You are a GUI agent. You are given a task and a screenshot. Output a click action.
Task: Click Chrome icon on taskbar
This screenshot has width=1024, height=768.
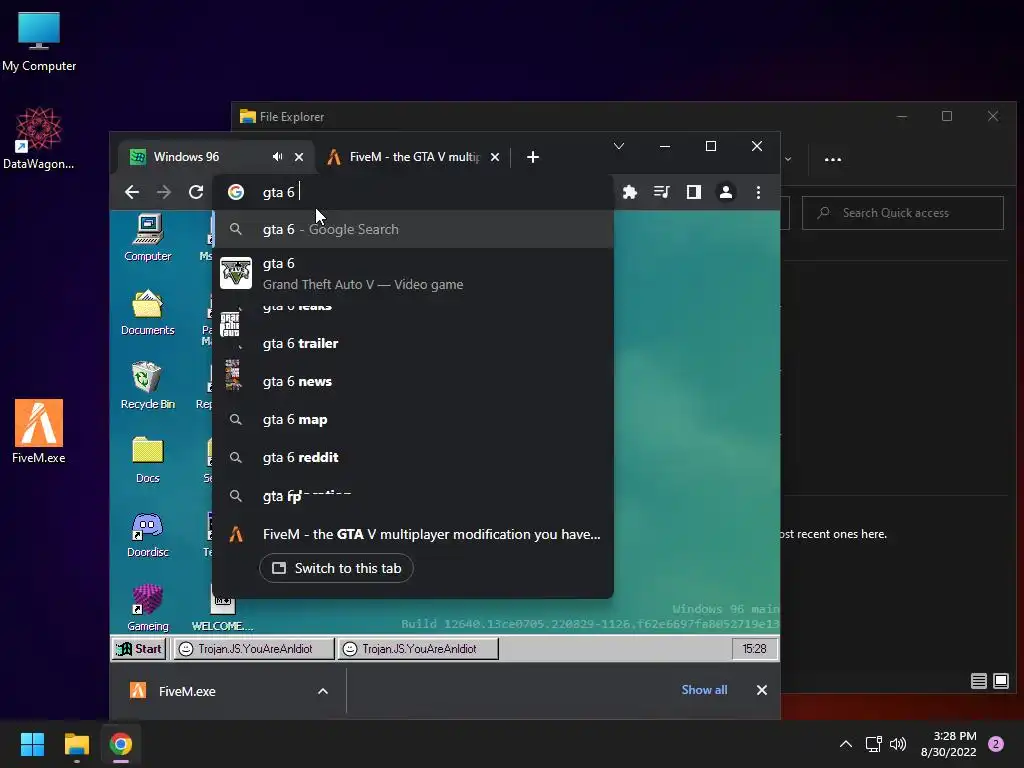pyautogui.click(x=121, y=744)
